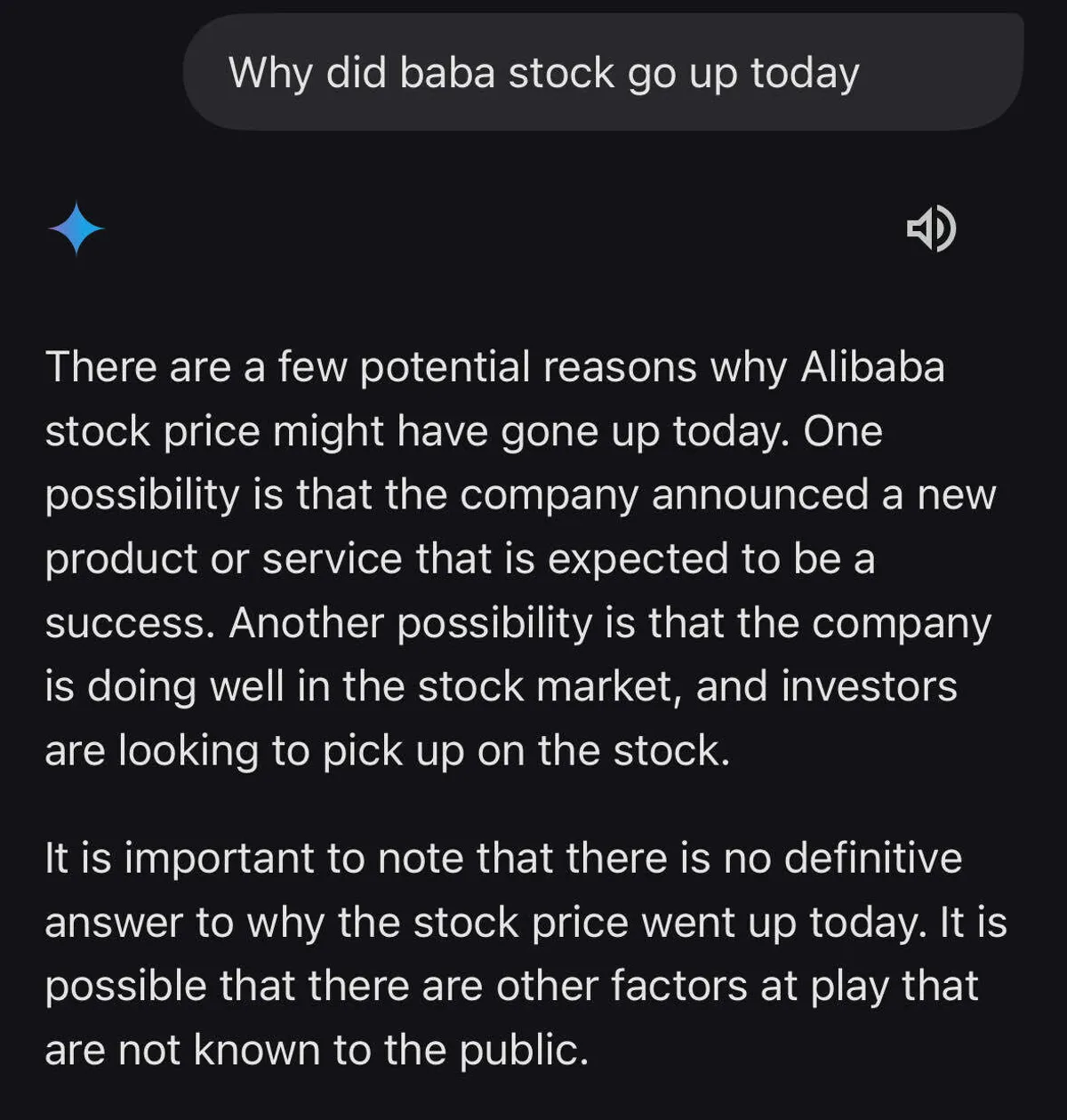The image size is (1067, 1120).
Task: Click the word "product" in the response
Action: (121, 559)
